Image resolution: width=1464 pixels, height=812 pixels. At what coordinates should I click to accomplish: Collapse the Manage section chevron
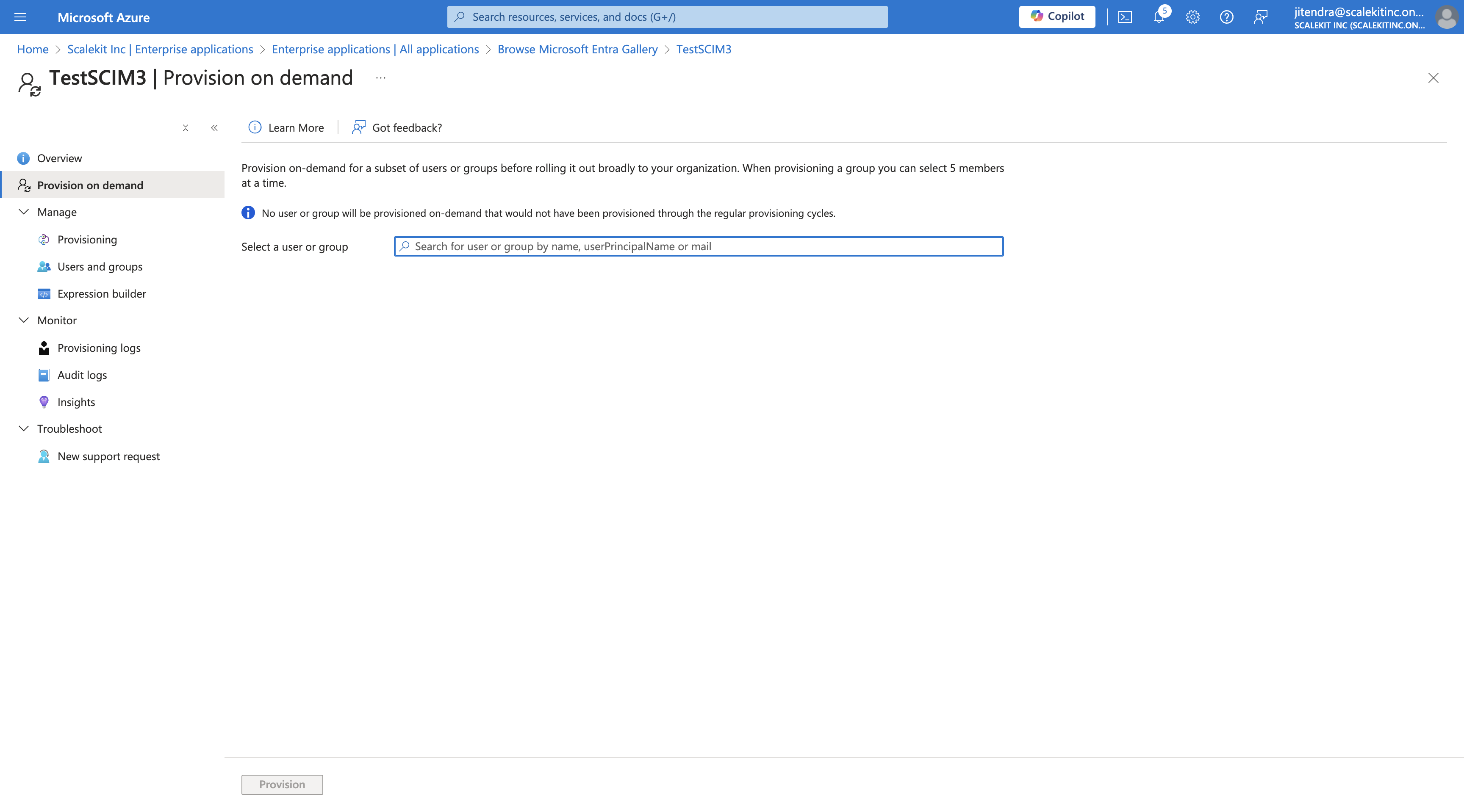tap(24, 212)
